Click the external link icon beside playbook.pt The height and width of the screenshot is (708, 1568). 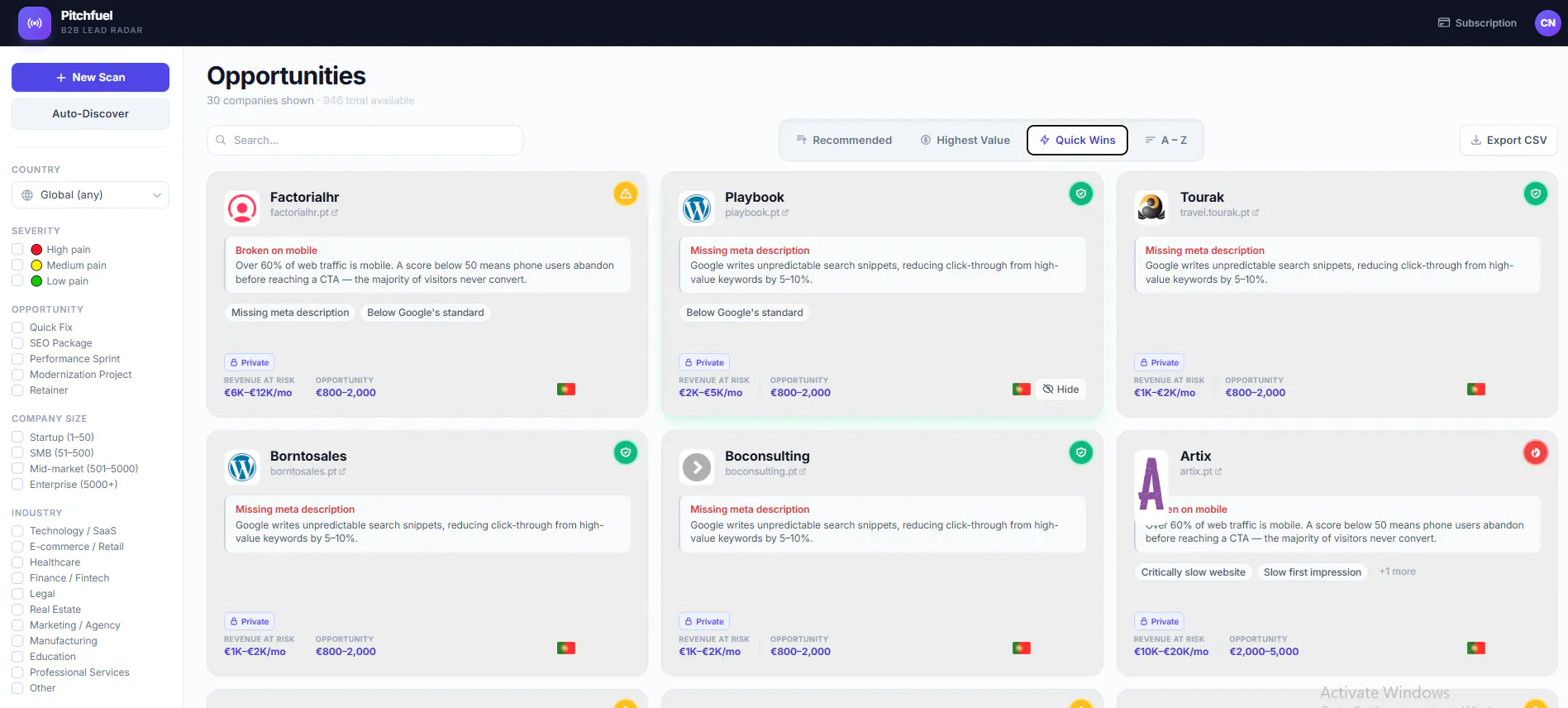pos(785,213)
